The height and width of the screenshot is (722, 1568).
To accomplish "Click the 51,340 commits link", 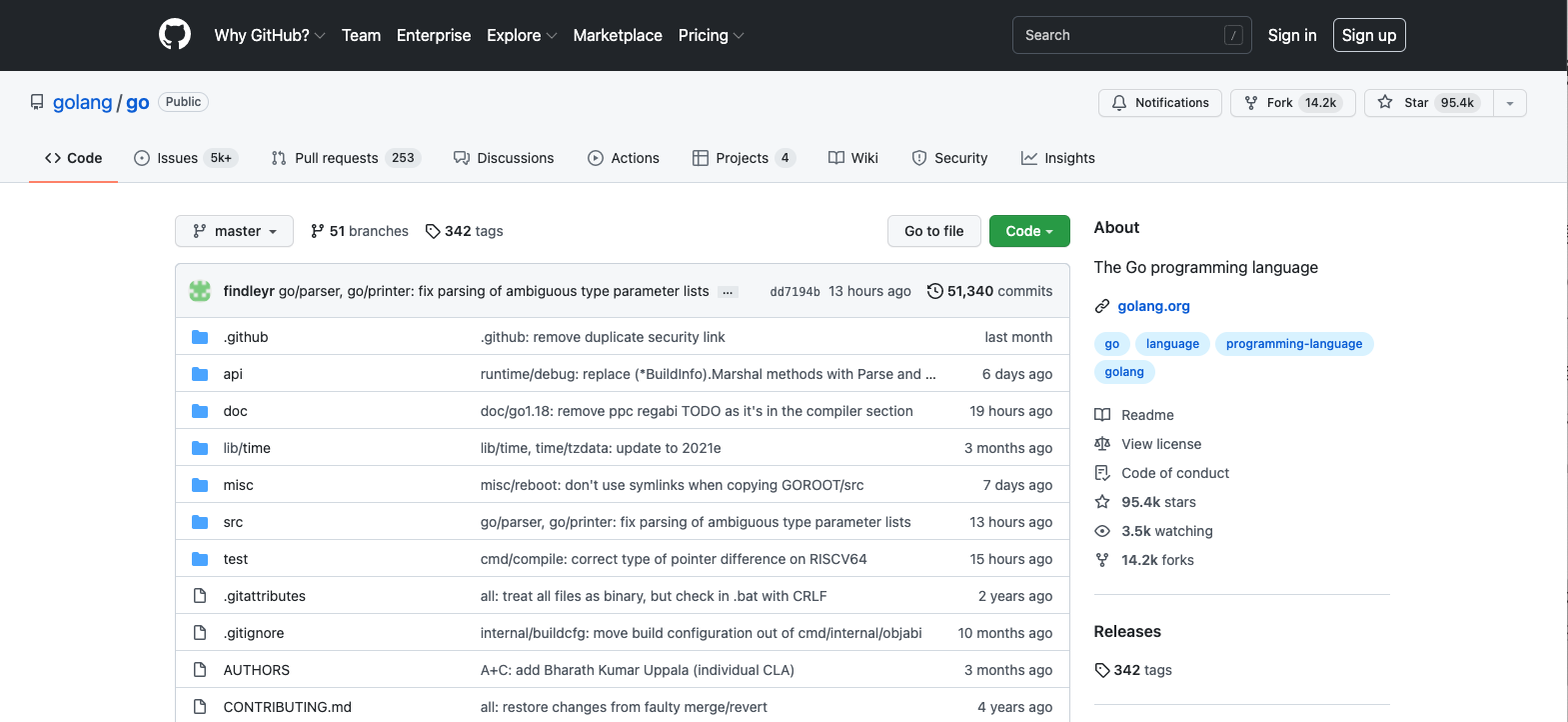I will [990, 291].
